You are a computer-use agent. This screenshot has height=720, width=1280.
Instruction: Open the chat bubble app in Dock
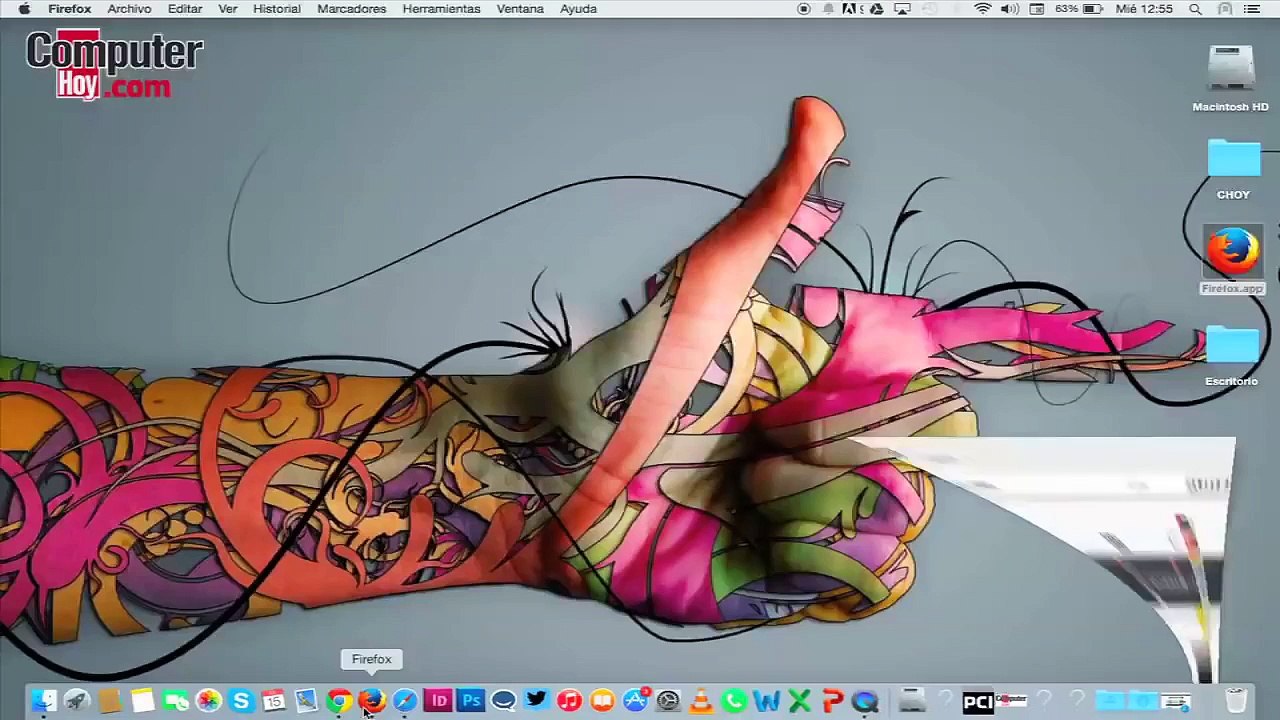point(503,701)
